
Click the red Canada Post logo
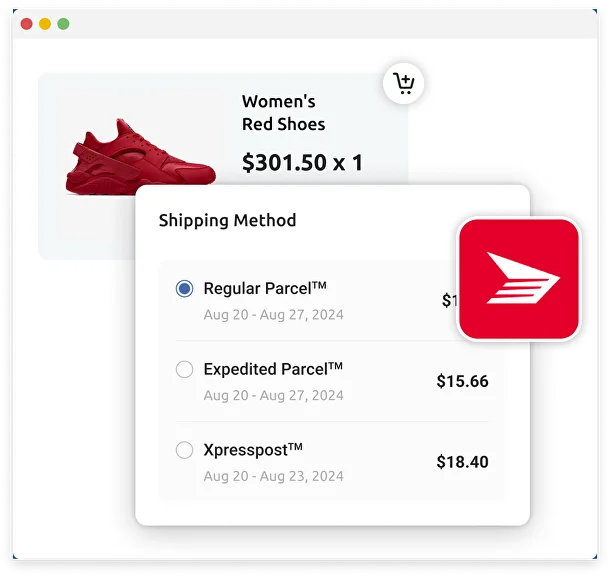tap(519, 279)
